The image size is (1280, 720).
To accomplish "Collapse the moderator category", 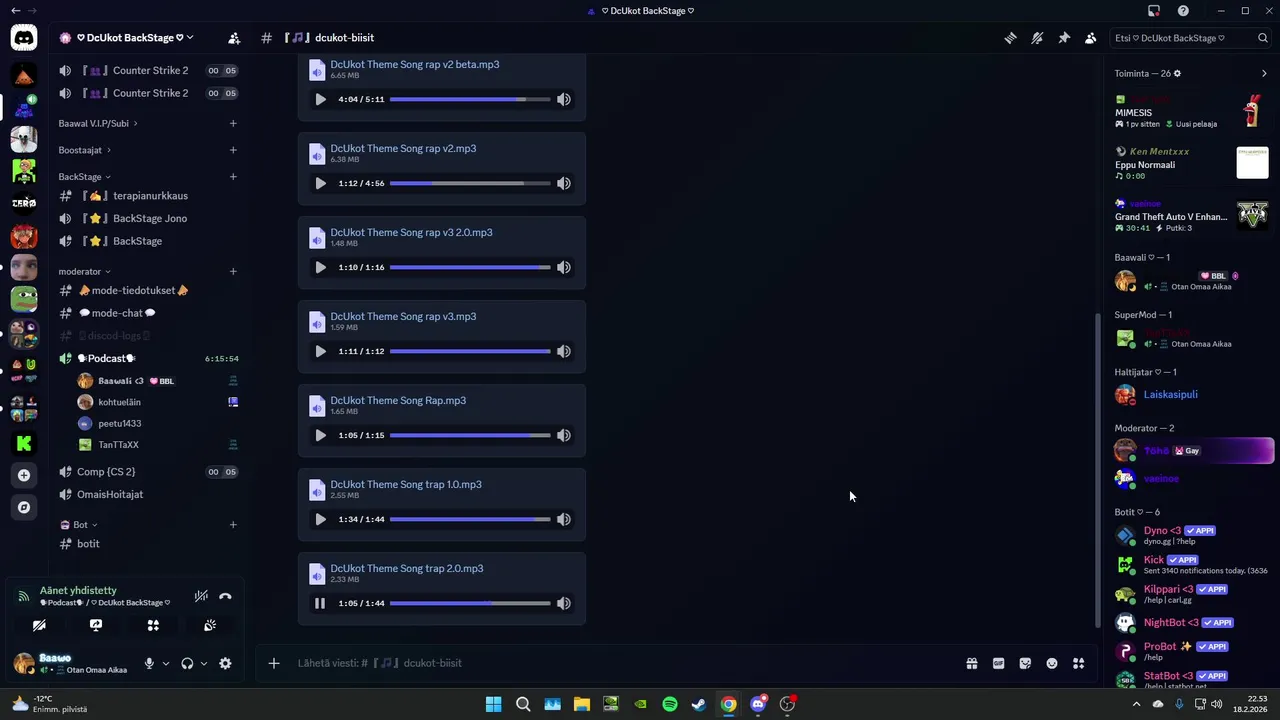I will (x=84, y=271).
